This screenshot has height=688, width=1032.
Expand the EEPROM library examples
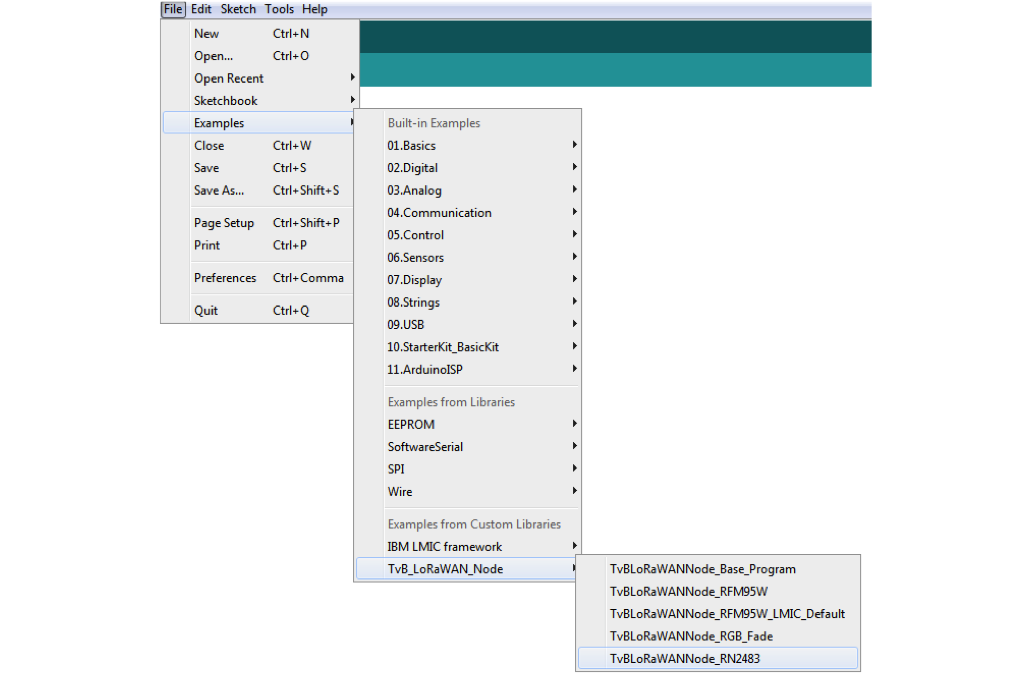(x=411, y=425)
